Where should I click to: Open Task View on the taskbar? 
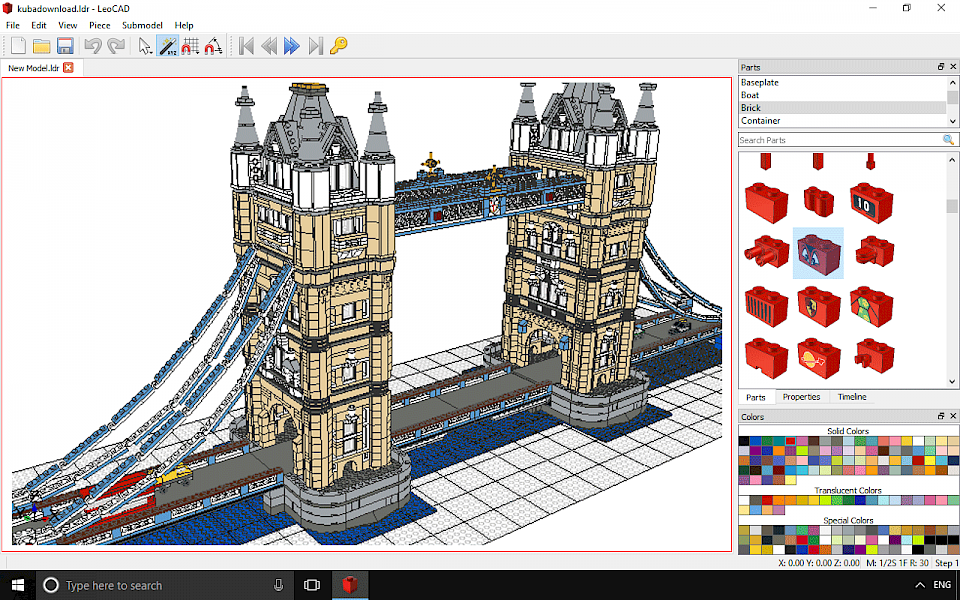(x=312, y=585)
